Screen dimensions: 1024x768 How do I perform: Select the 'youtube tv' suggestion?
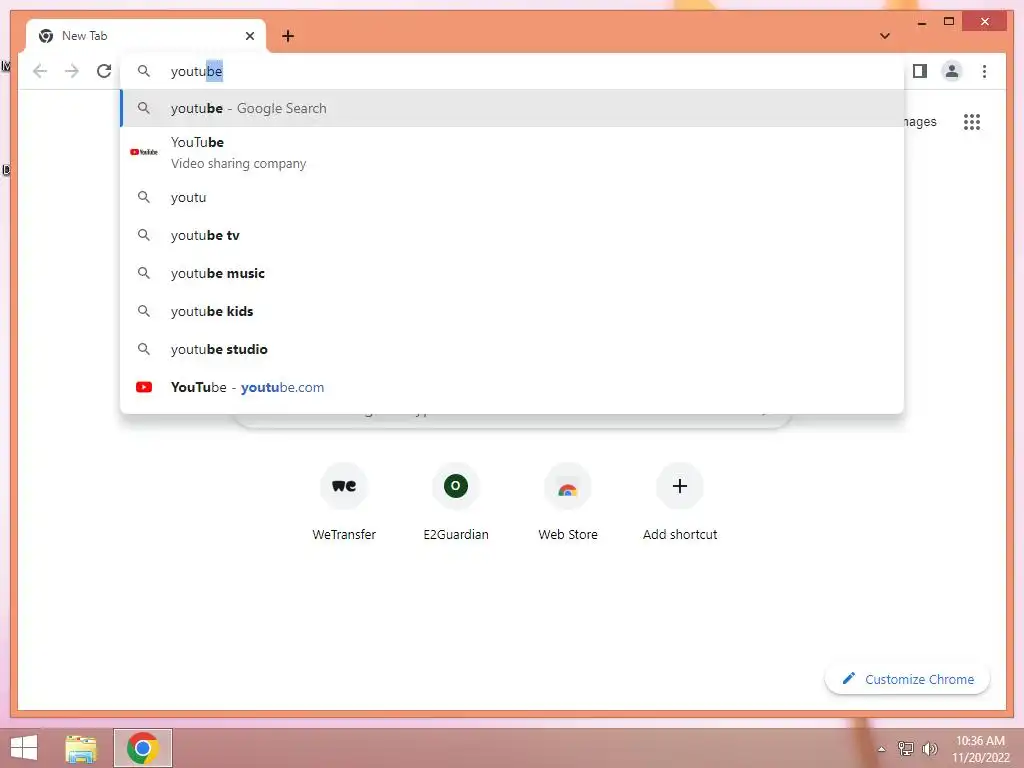click(x=513, y=235)
